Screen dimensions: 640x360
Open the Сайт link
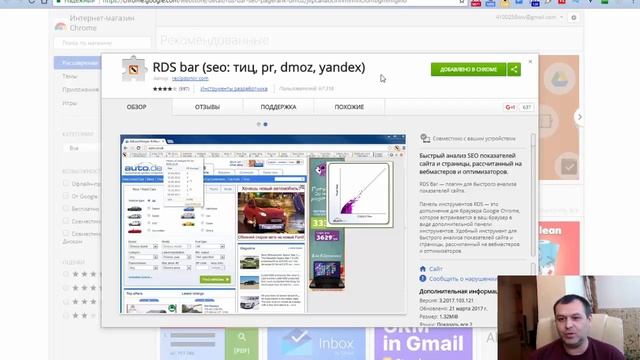point(436,269)
